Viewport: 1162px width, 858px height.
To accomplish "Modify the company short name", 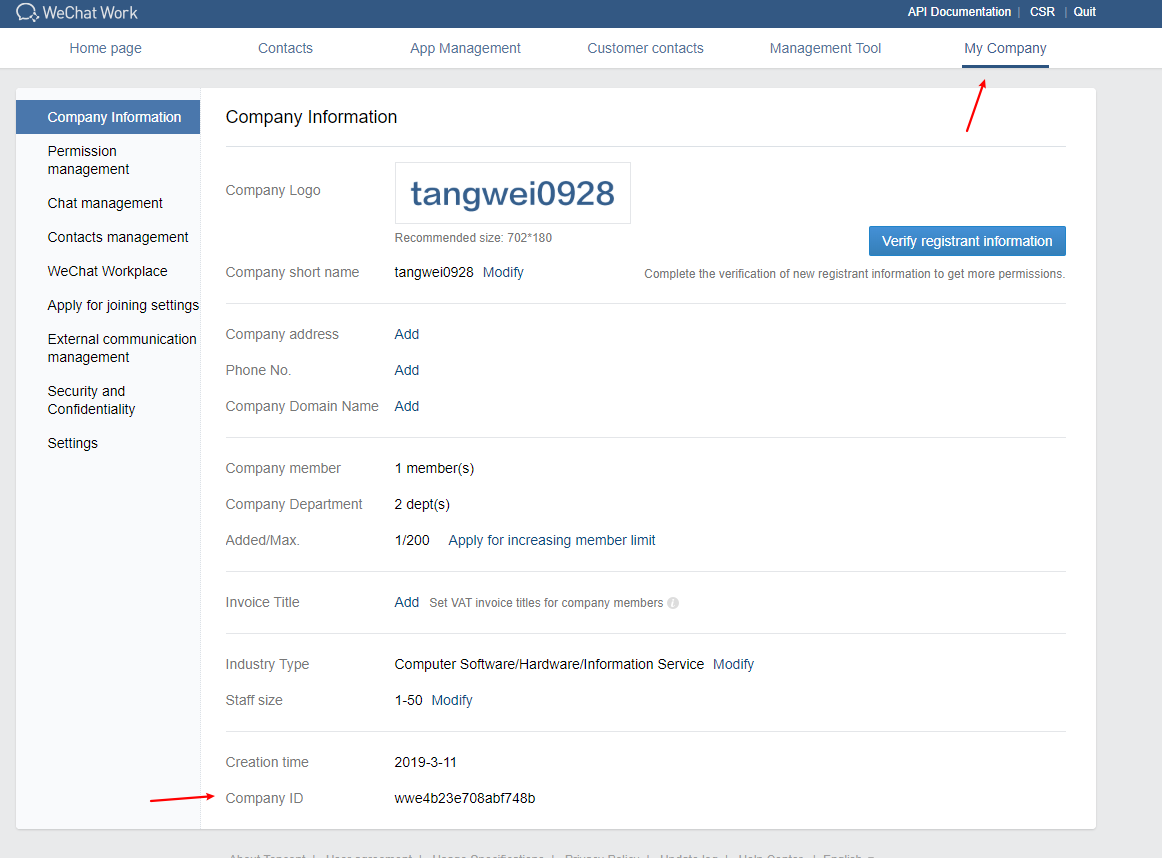I will coord(503,272).
